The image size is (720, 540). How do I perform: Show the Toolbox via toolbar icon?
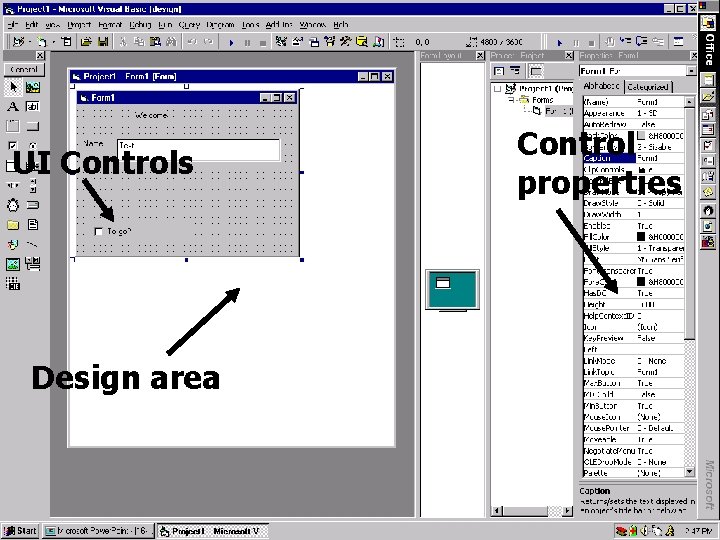(x=345, y=42)
